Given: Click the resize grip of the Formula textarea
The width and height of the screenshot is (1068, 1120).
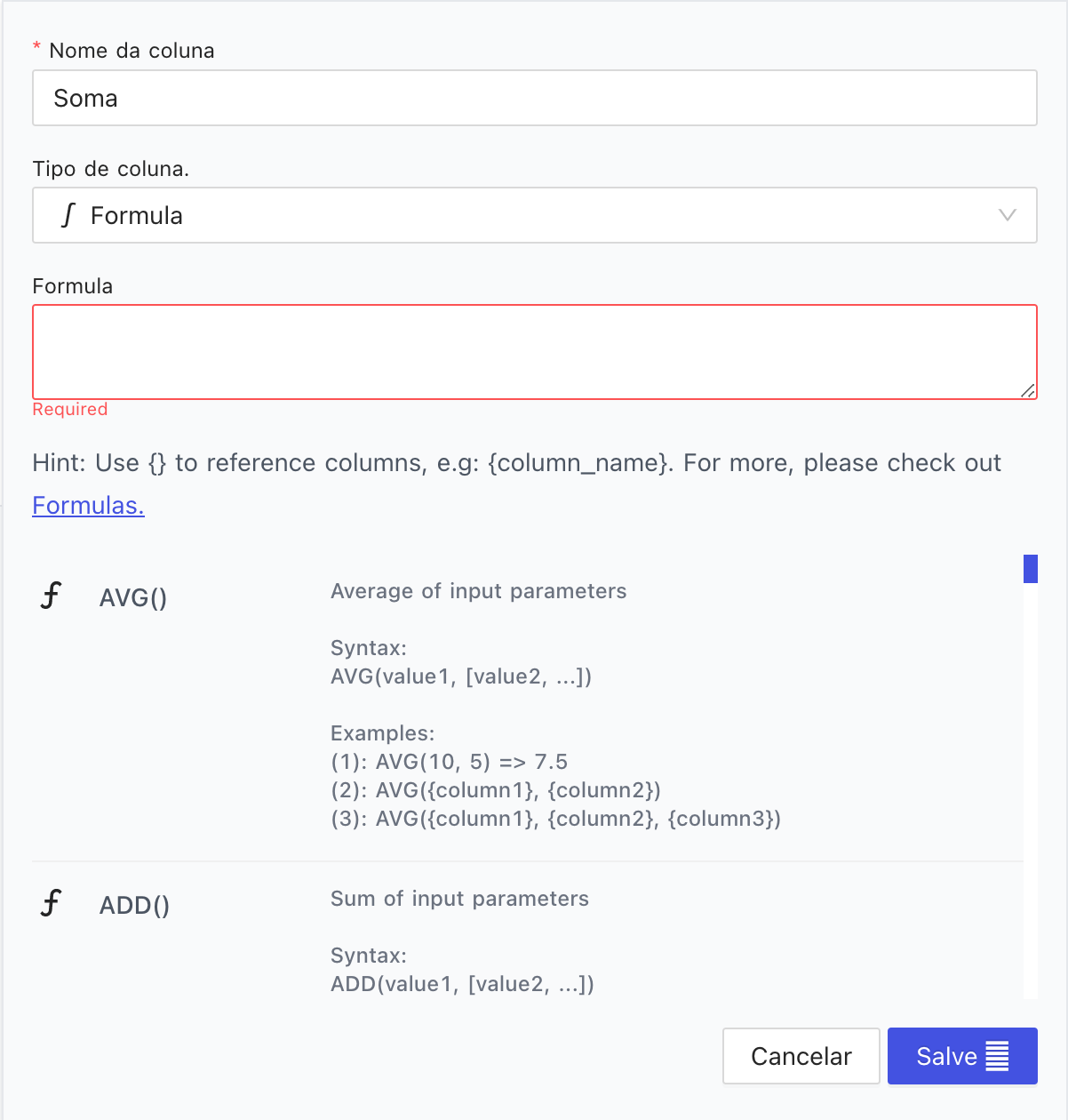Looking at the screenshot, I should click(x=1029, y=389).
